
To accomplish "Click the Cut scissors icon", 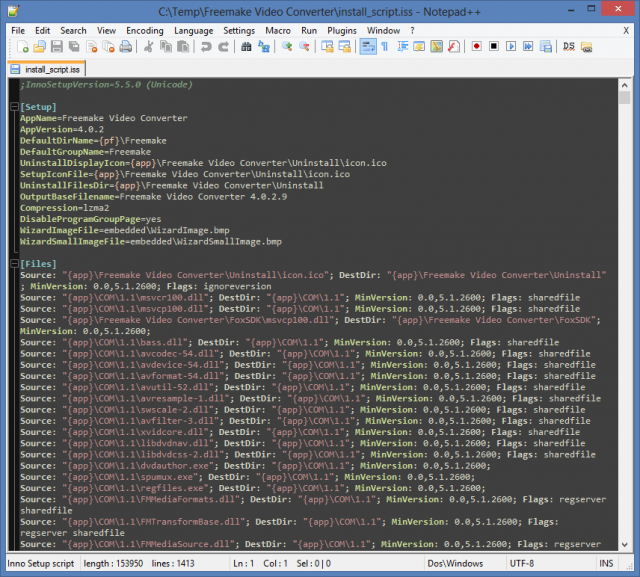I will pos(149,46).
